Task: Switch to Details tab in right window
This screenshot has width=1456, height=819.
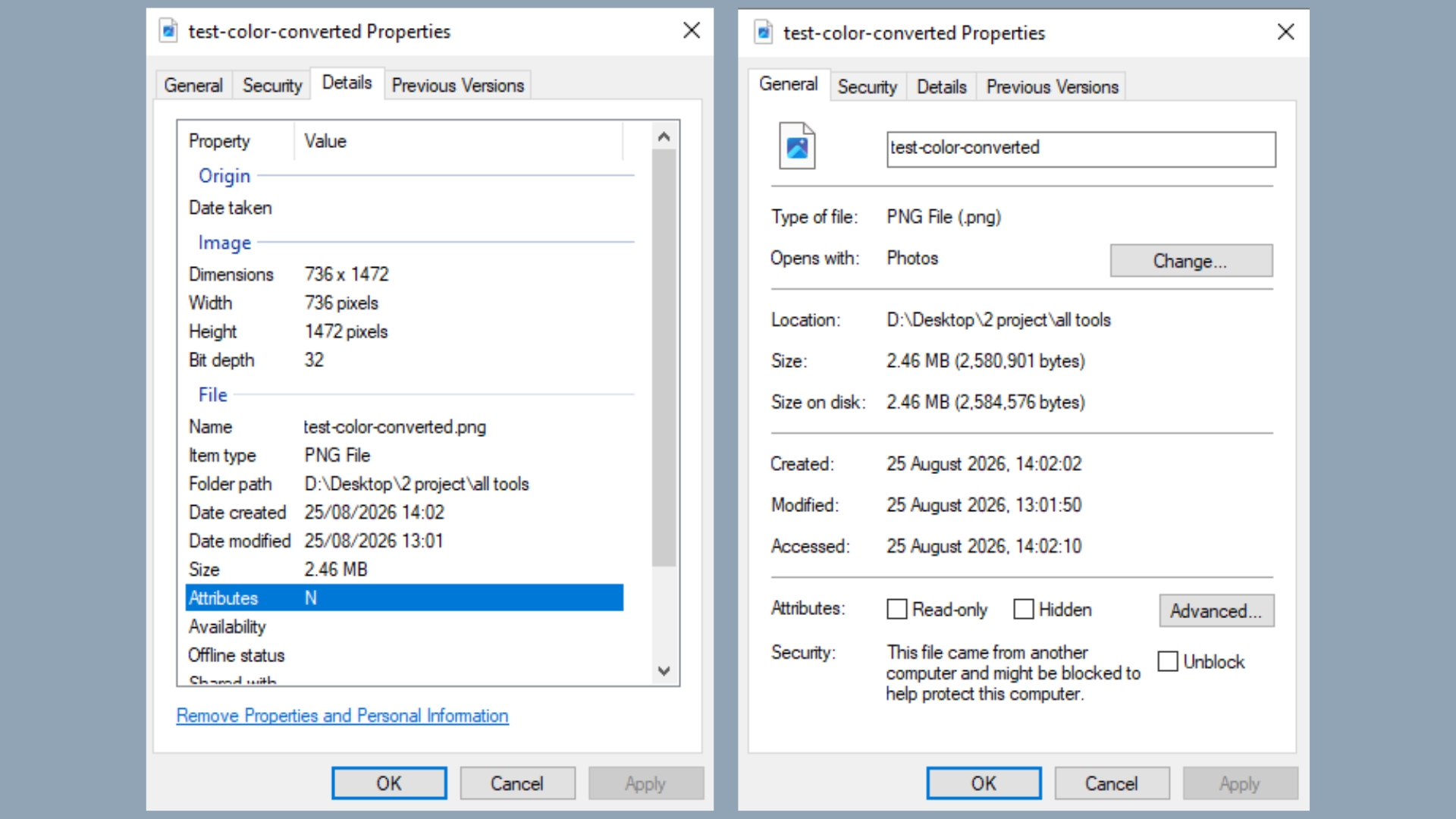Action: click(x=942, y=87)
